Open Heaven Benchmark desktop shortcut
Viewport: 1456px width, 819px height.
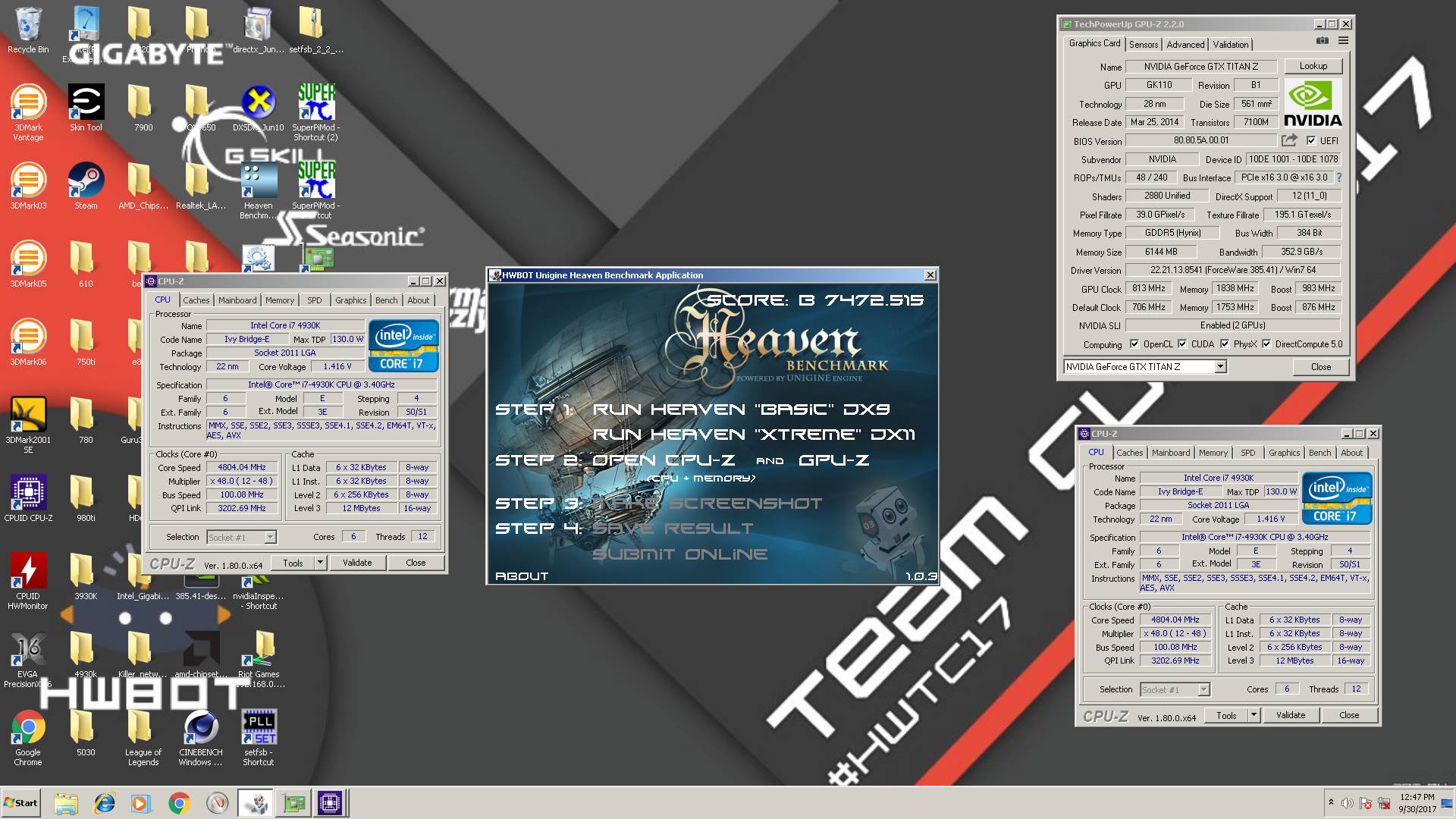coord(259,190)
